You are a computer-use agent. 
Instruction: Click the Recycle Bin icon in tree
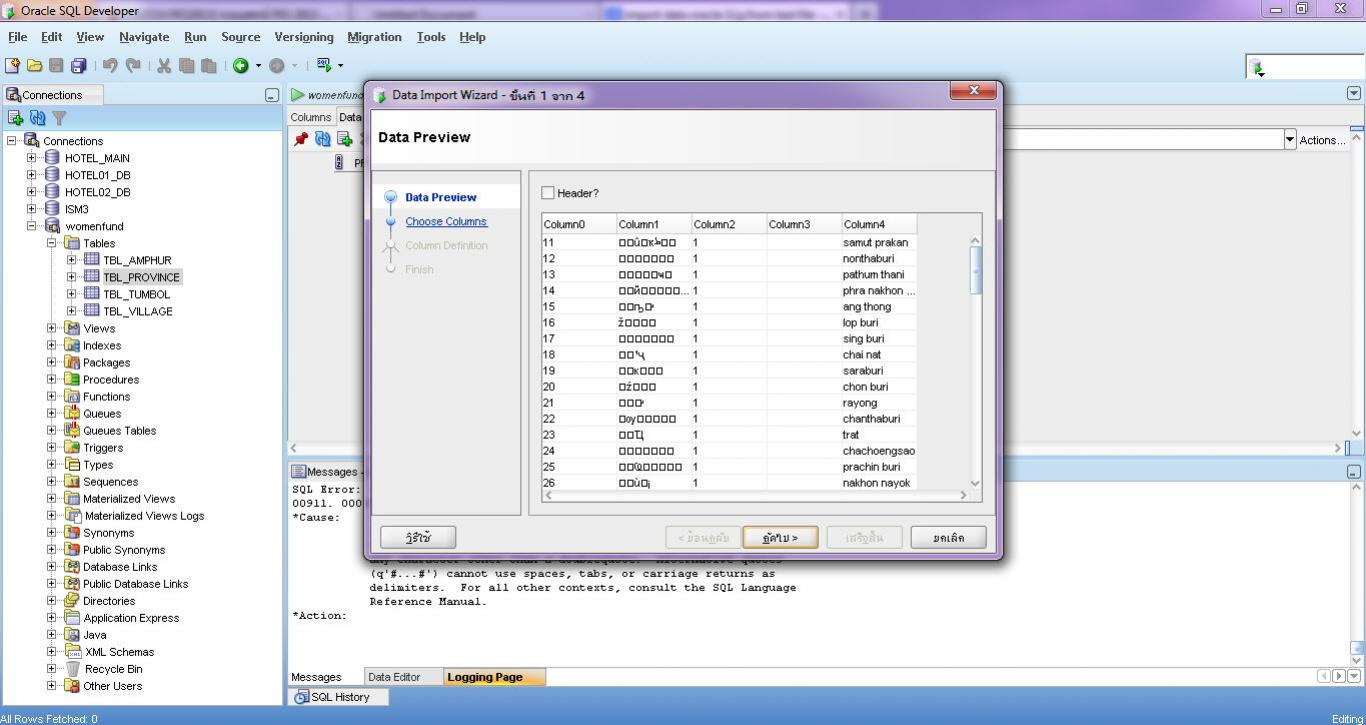coord(72,669)
